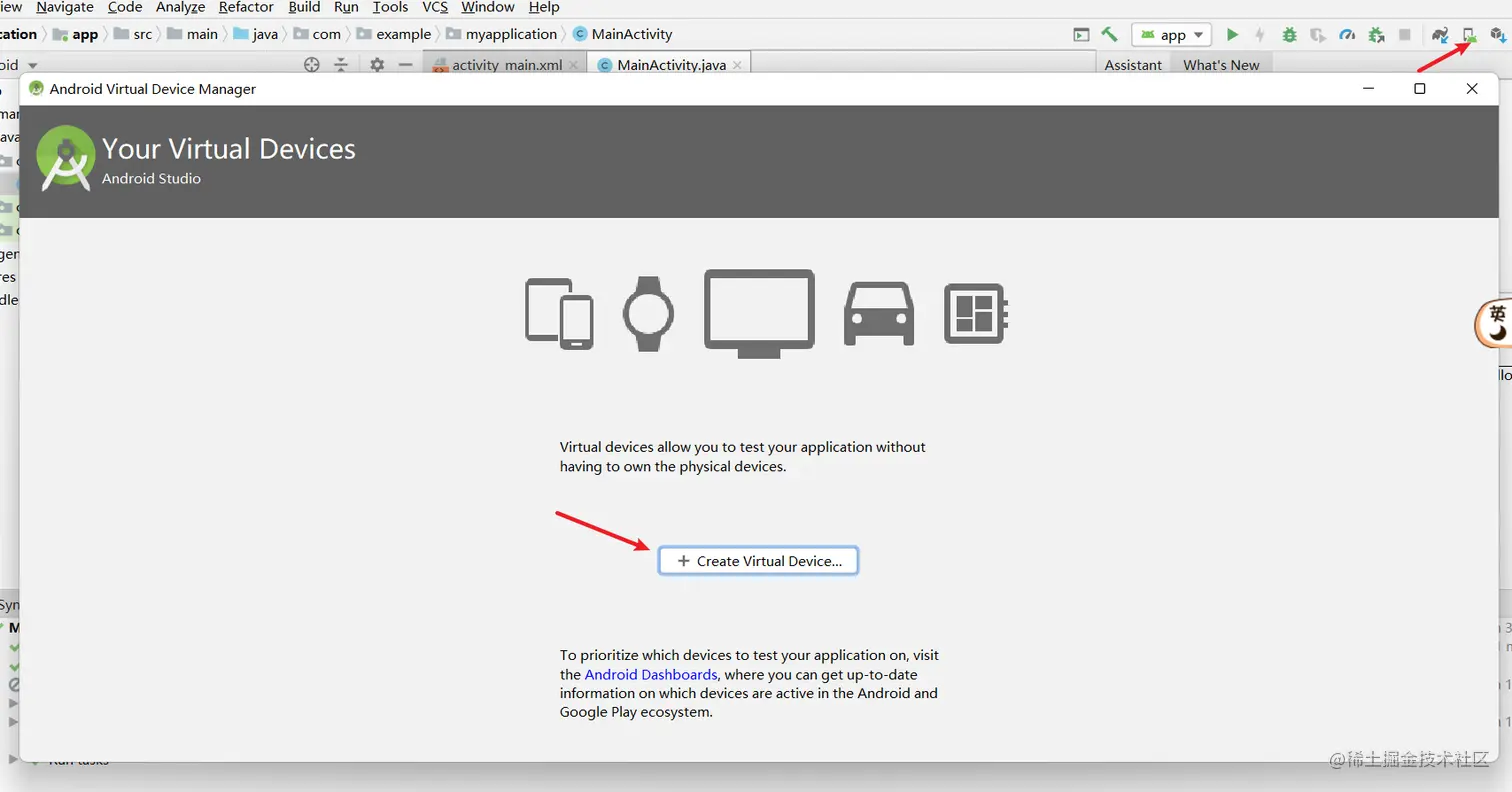Close the activity_main.xml tab
This screenshot has width=1512, height=792.
(574, 65)
